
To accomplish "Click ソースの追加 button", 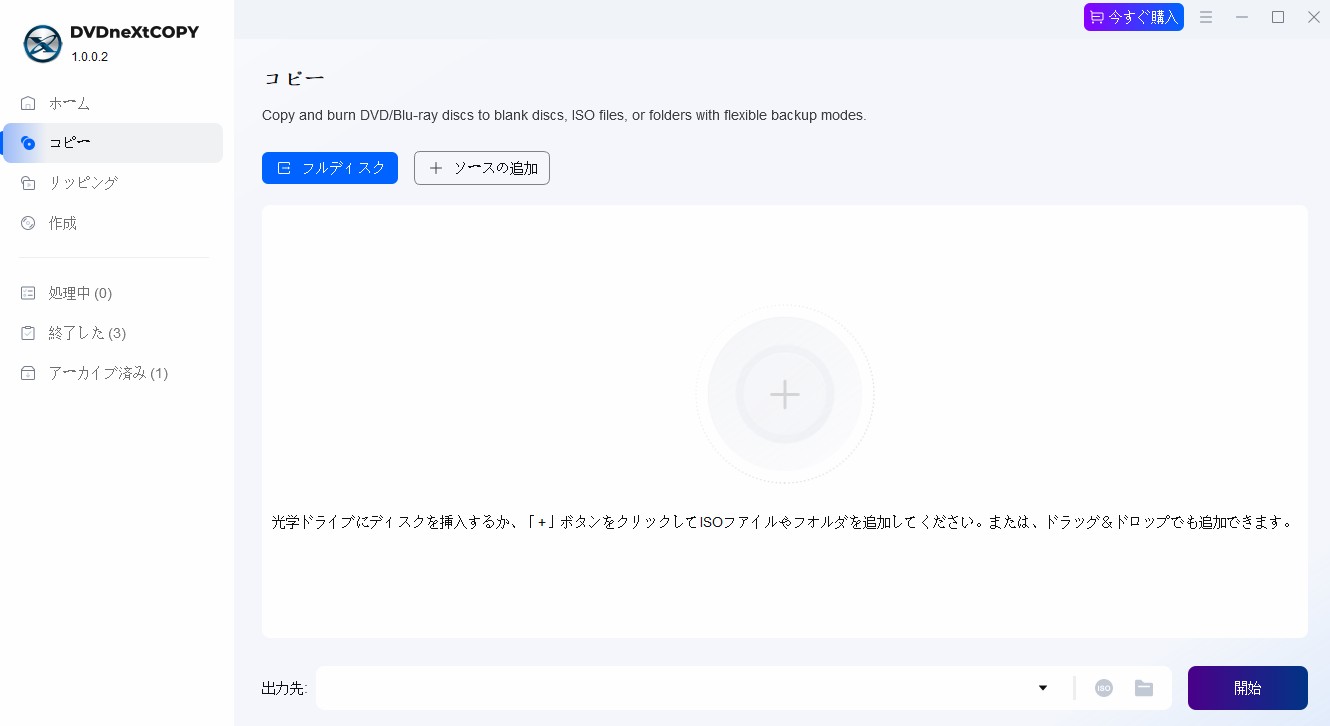I will click(482, 168).
